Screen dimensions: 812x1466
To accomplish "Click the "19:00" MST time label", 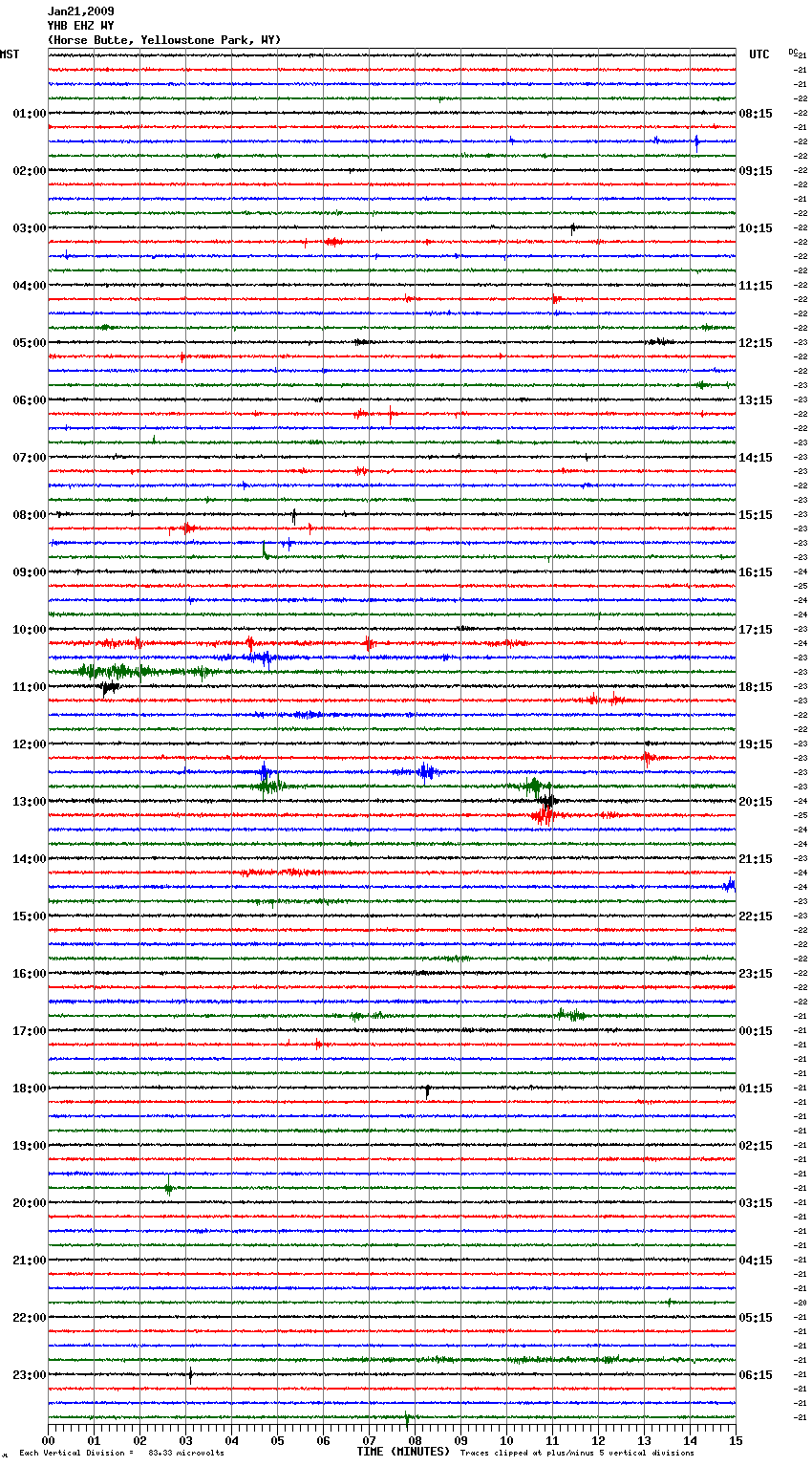I will [x=30, y=1146].
